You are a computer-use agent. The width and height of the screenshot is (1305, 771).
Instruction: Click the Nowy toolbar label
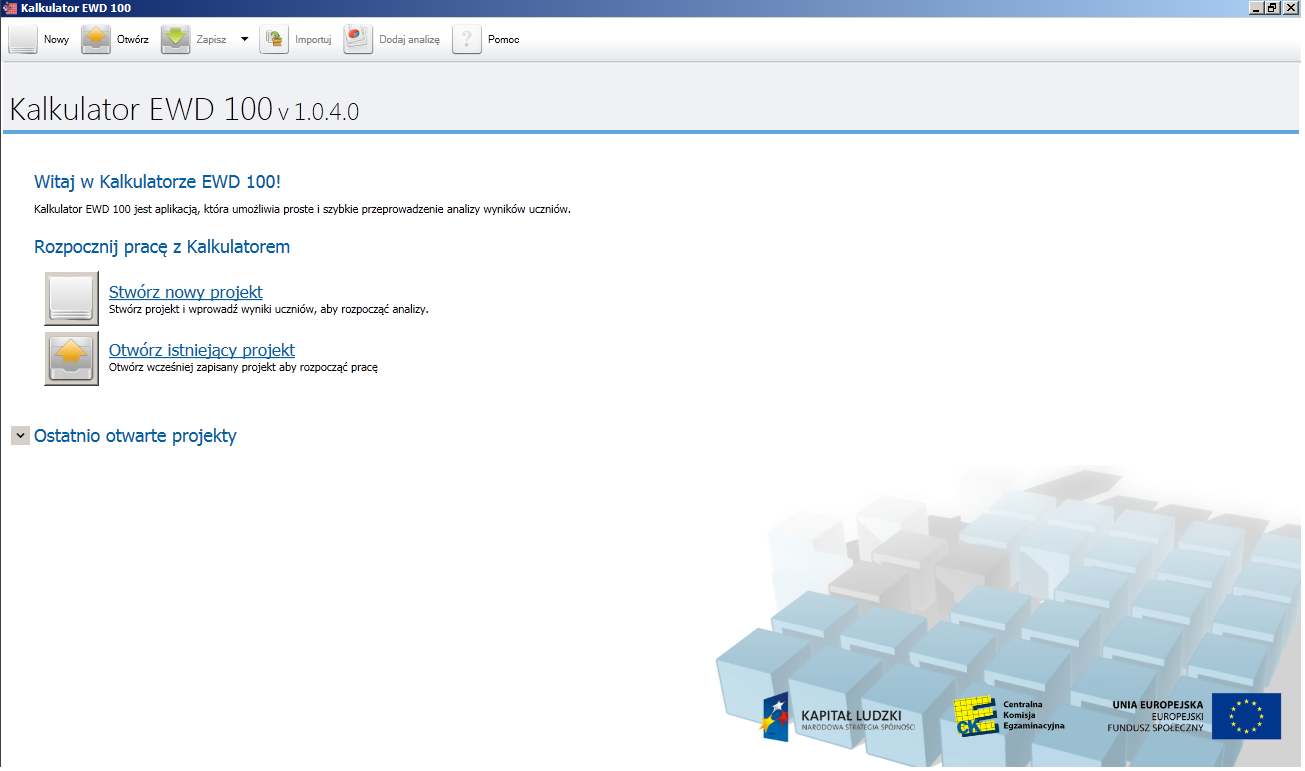pyautogui.click(x=56, y=40)
